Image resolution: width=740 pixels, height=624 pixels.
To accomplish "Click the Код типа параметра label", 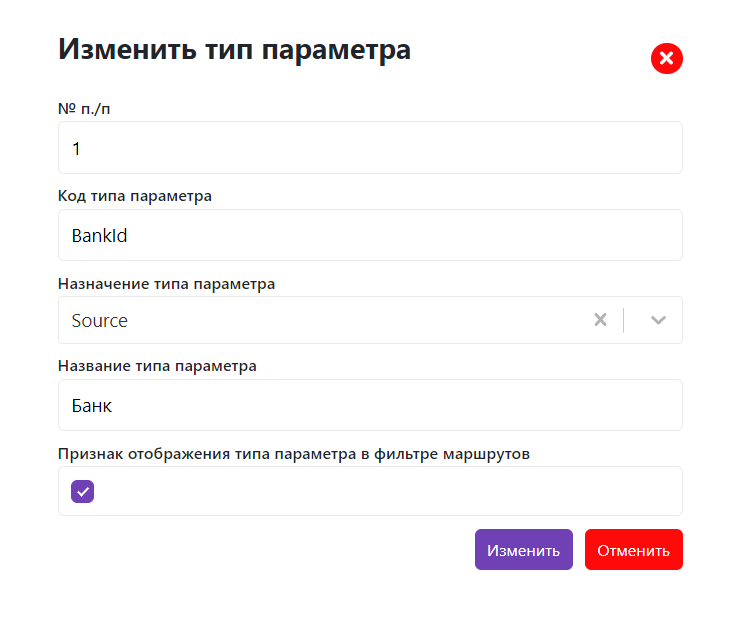I will [x=135, y=196].
